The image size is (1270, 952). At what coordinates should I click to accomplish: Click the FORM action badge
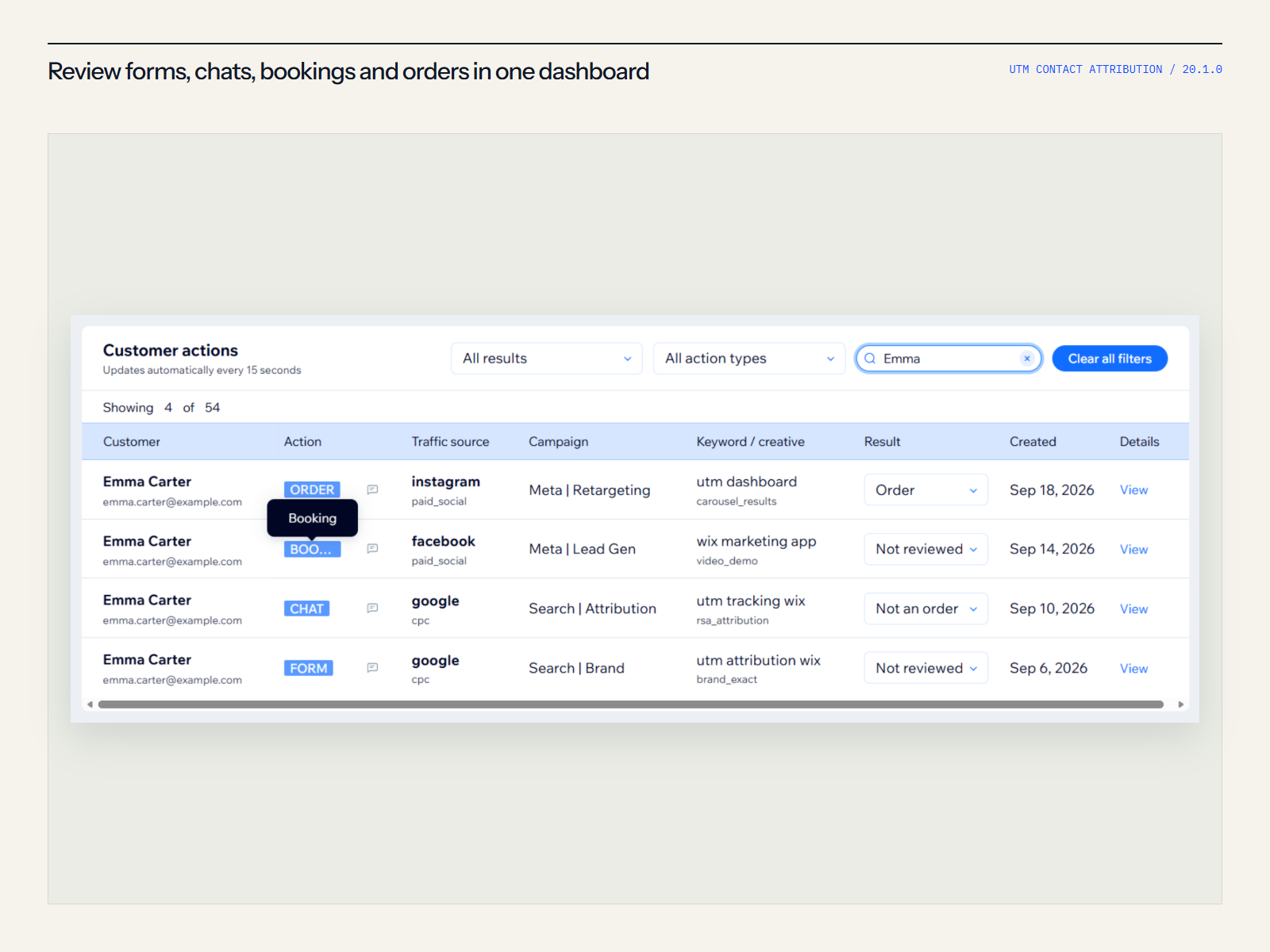click(x=308, y=669)
